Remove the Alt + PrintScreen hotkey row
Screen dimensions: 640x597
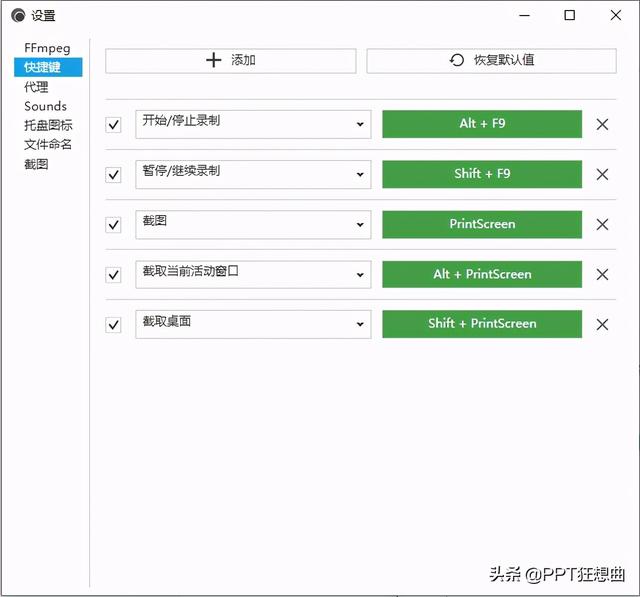[x=602, y=275]
